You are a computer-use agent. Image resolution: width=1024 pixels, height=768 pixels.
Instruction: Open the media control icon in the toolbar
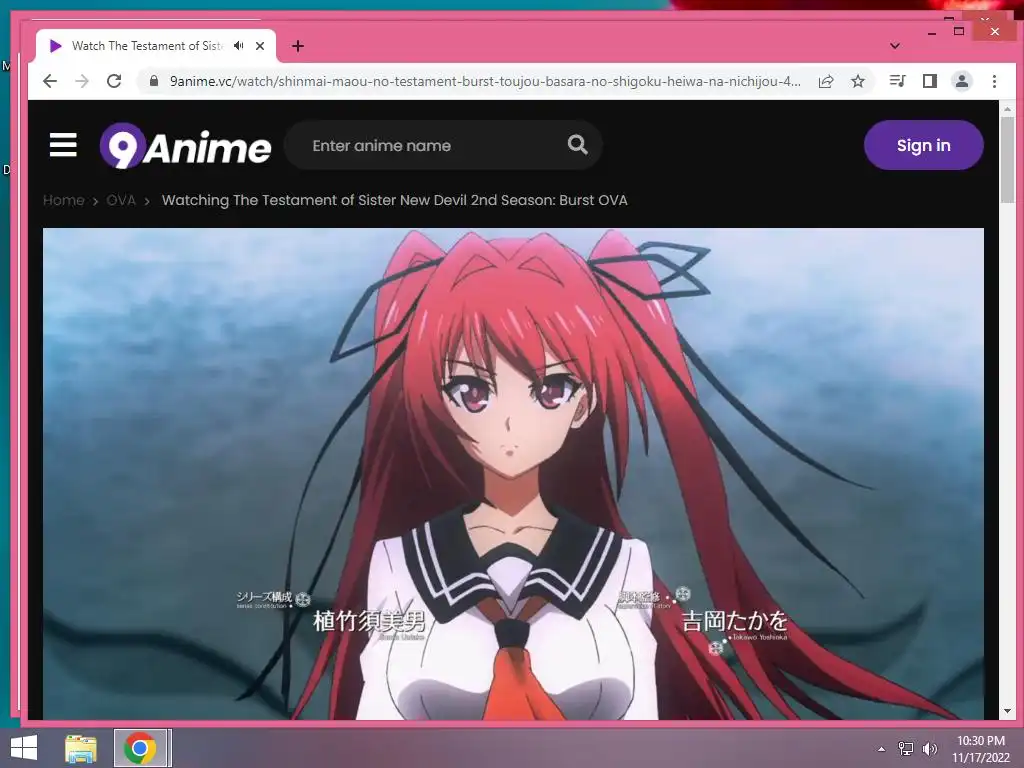(898, 81)
